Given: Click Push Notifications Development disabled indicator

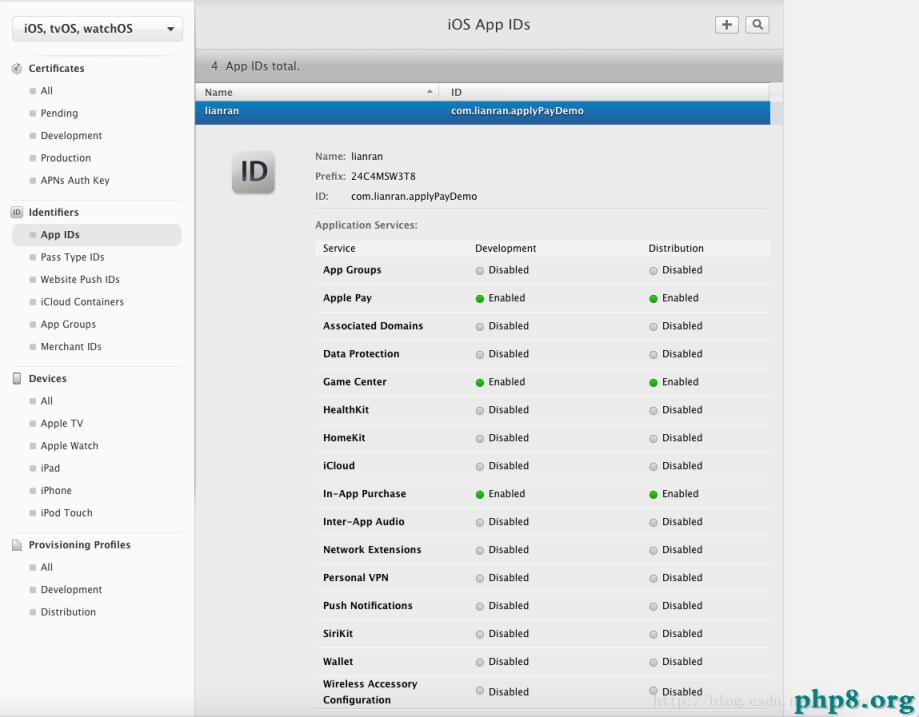Looking at the screenshot, I should [x=480, y=606].
